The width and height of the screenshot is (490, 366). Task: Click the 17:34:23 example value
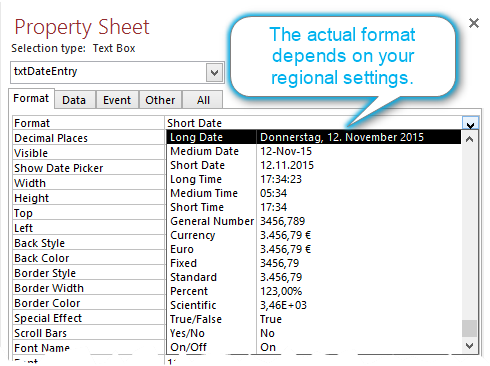point(281,179)
